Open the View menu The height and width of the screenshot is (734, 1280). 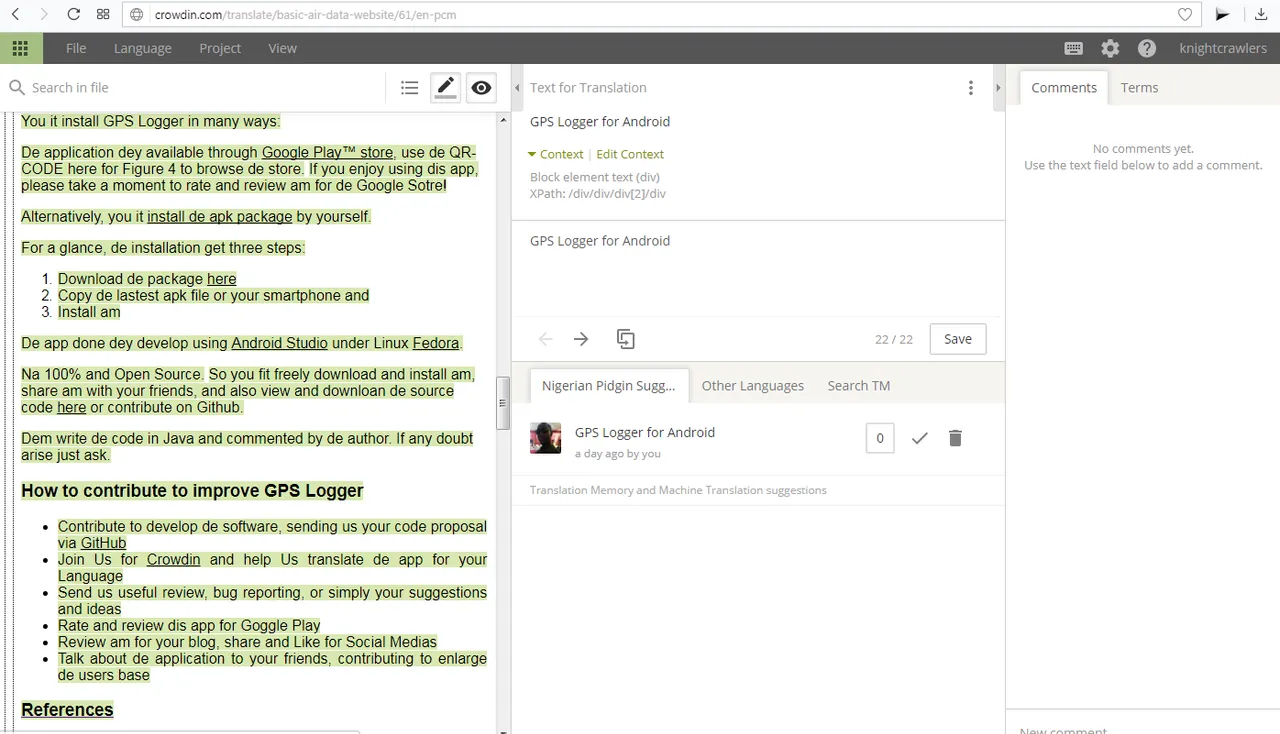[283, 48]
